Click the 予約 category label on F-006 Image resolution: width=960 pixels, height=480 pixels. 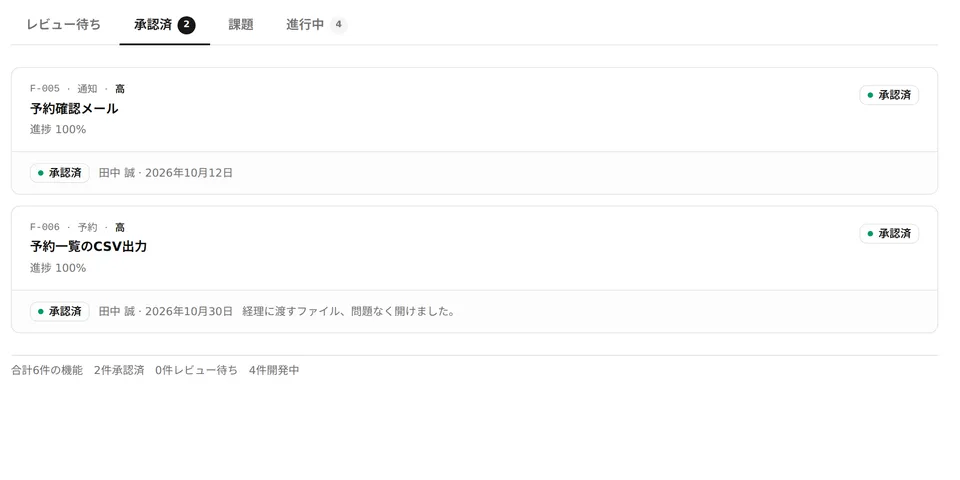click(x=87, y=227)
